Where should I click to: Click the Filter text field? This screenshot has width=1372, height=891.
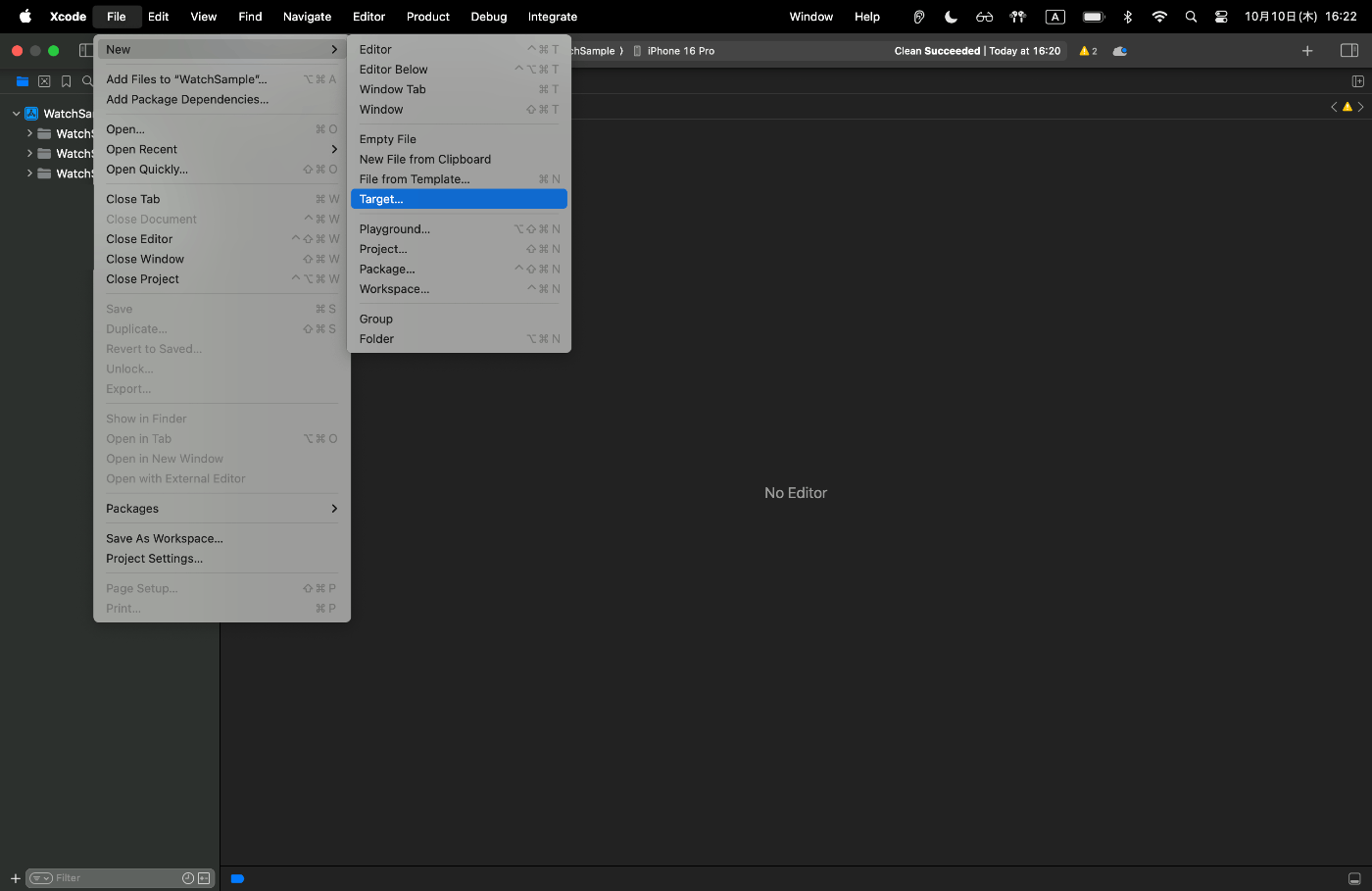coord(118,878)
